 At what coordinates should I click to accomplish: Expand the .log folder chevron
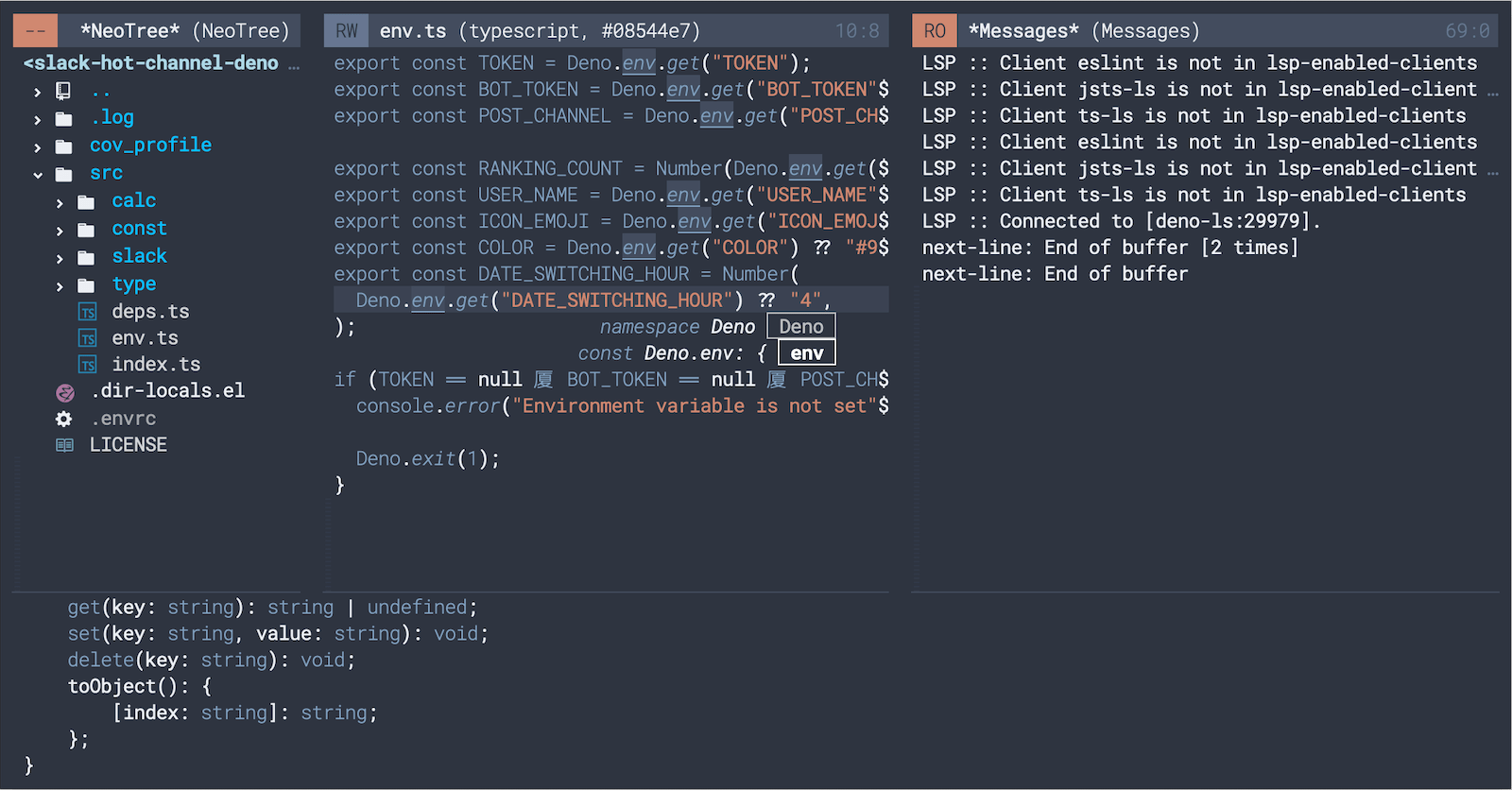click(37, 119)
